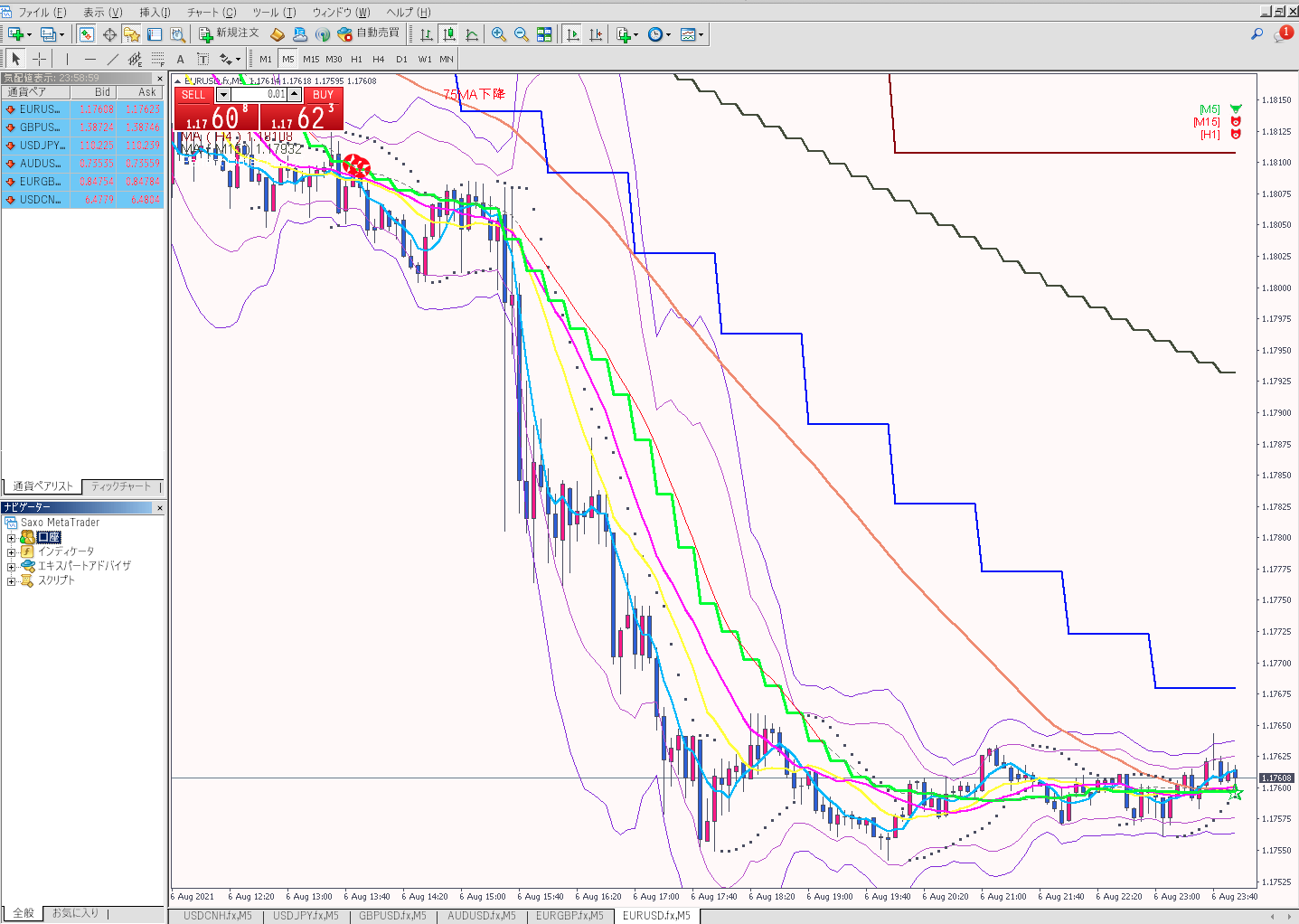Open the notification bubble with badge

pos(1283,33)
